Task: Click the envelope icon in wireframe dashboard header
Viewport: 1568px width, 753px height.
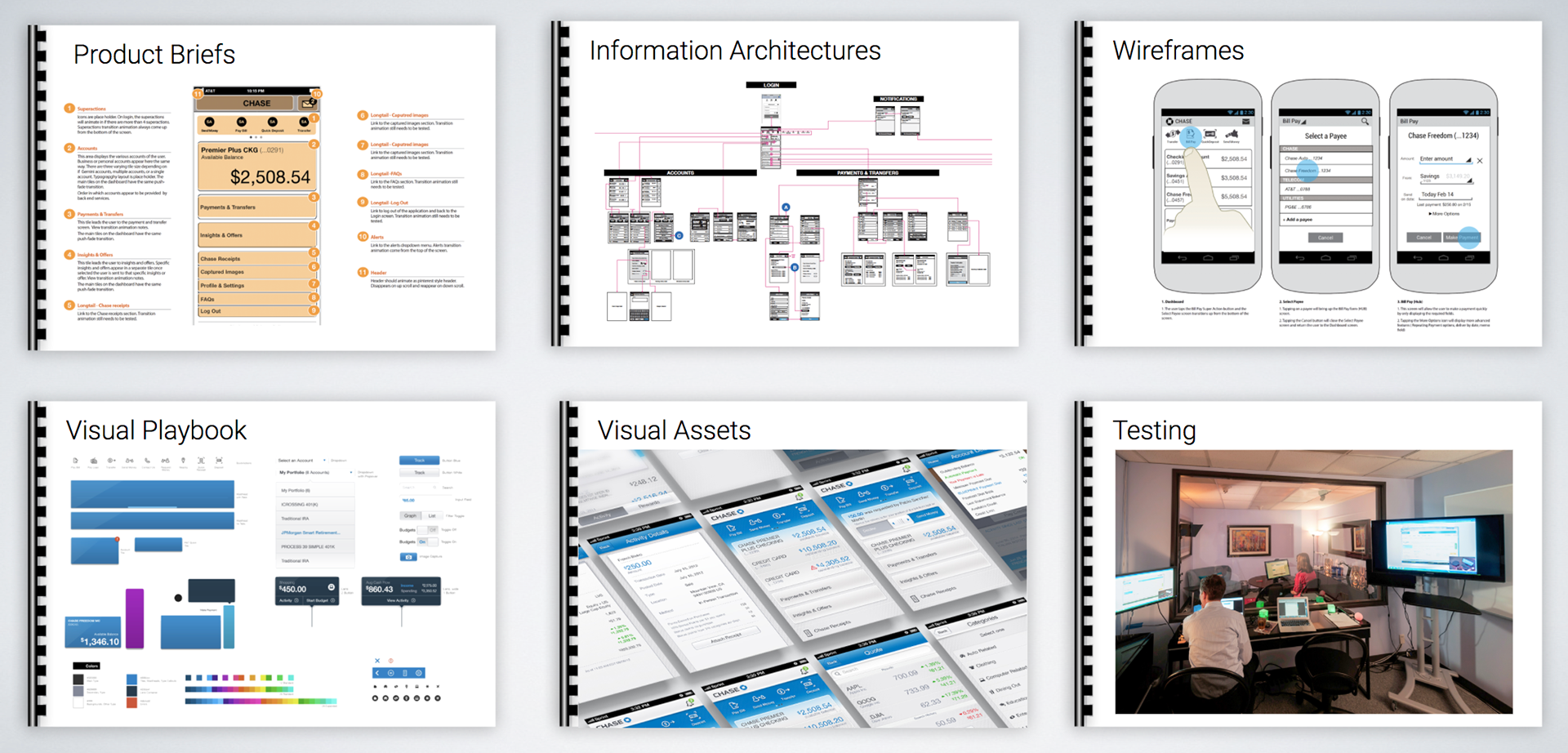Action: point(1246,121)
